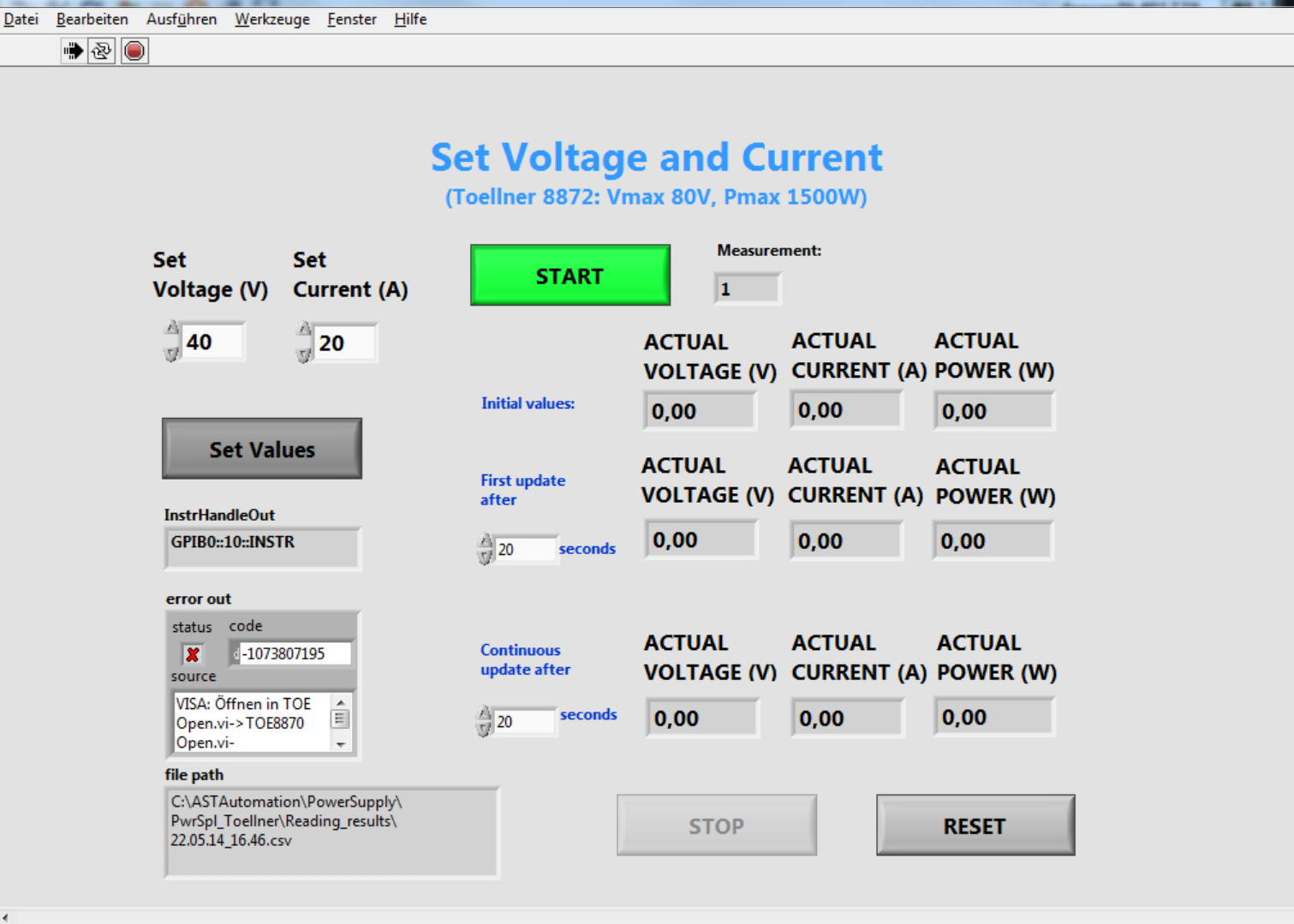Click the Continuous update after seconds field

tap(525, 722)
